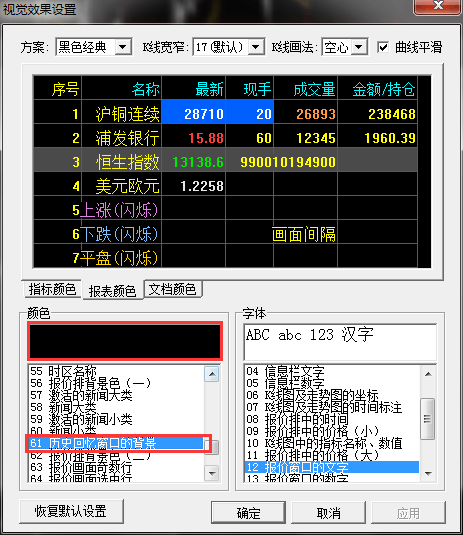
Task: Expand the K线宽窄 dropdown
Action: point(229,47)
